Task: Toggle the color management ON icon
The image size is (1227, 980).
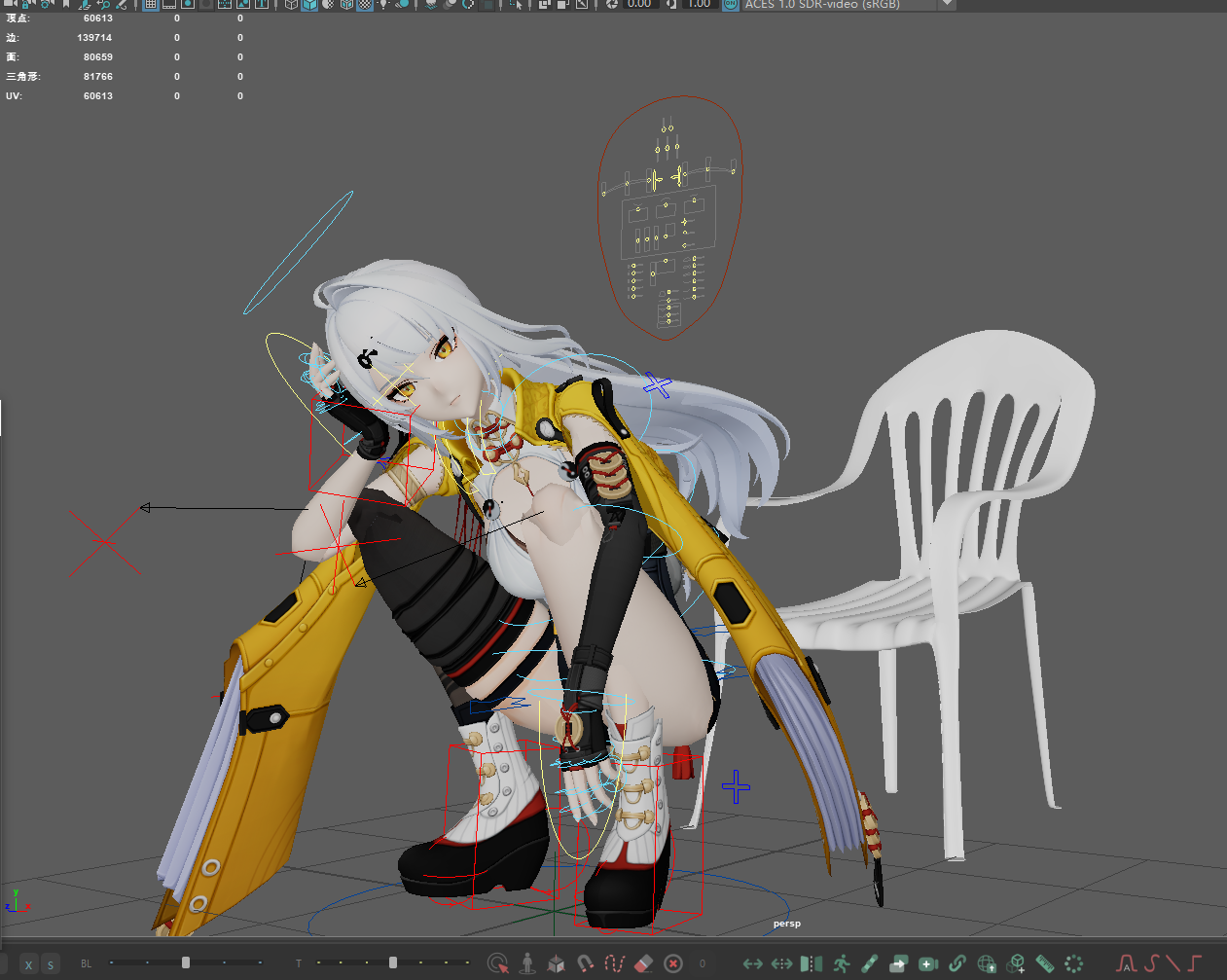Action: tap(731, 5)
